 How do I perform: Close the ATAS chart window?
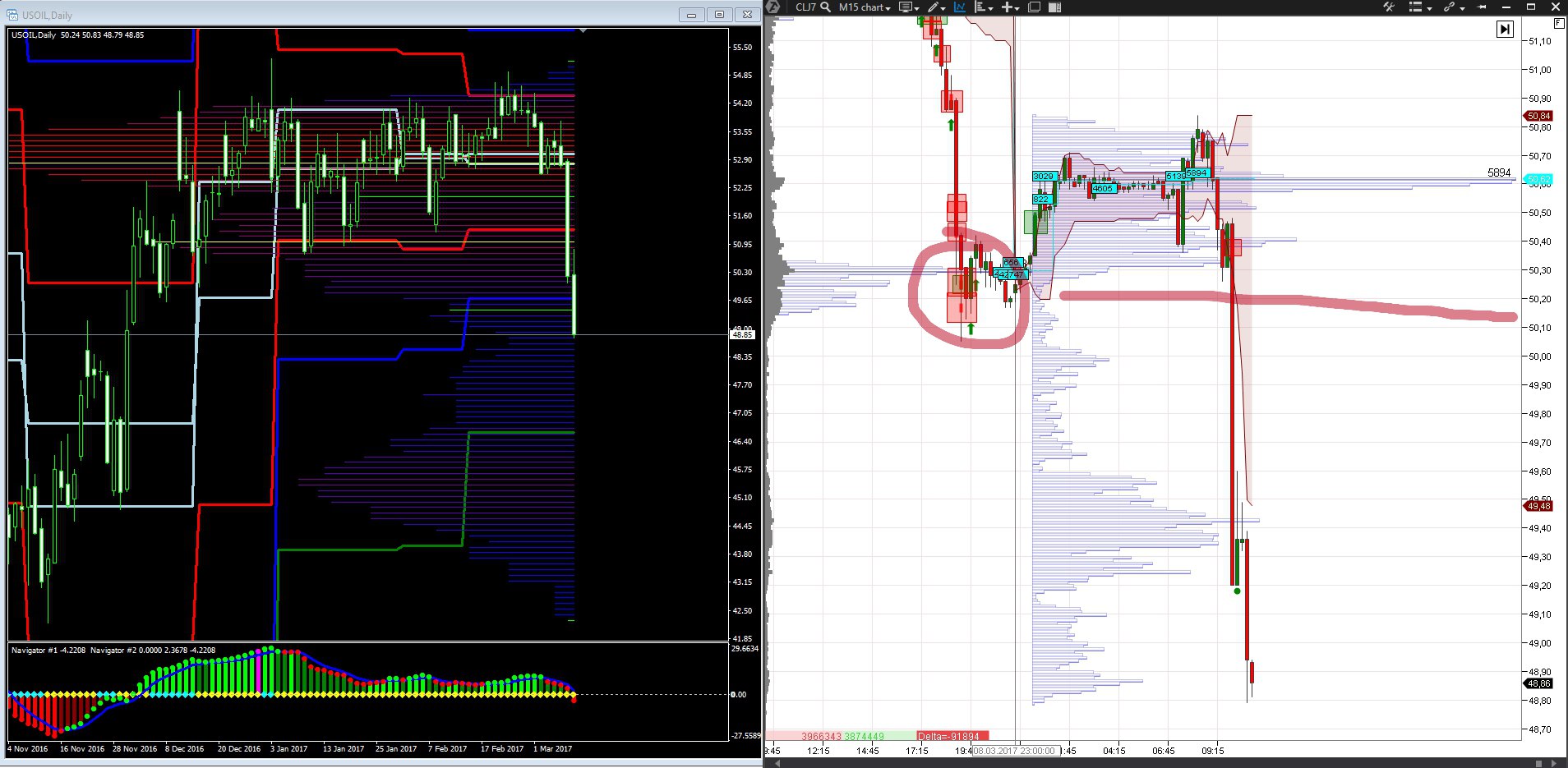1556,7
